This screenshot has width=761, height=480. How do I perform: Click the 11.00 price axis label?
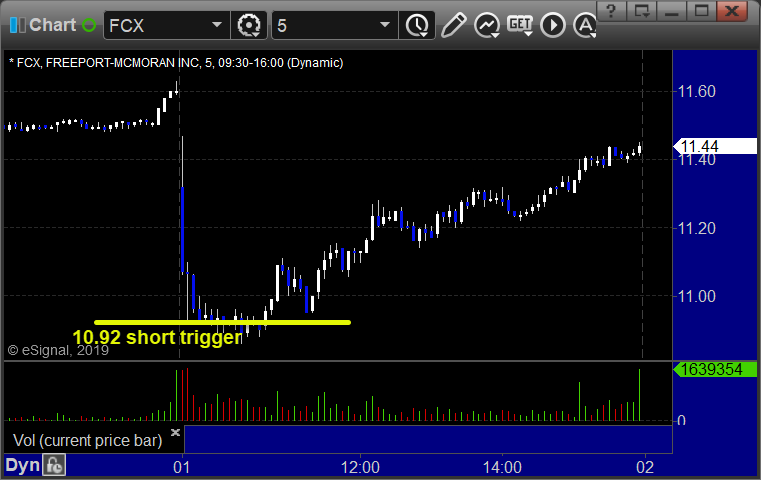696,296
